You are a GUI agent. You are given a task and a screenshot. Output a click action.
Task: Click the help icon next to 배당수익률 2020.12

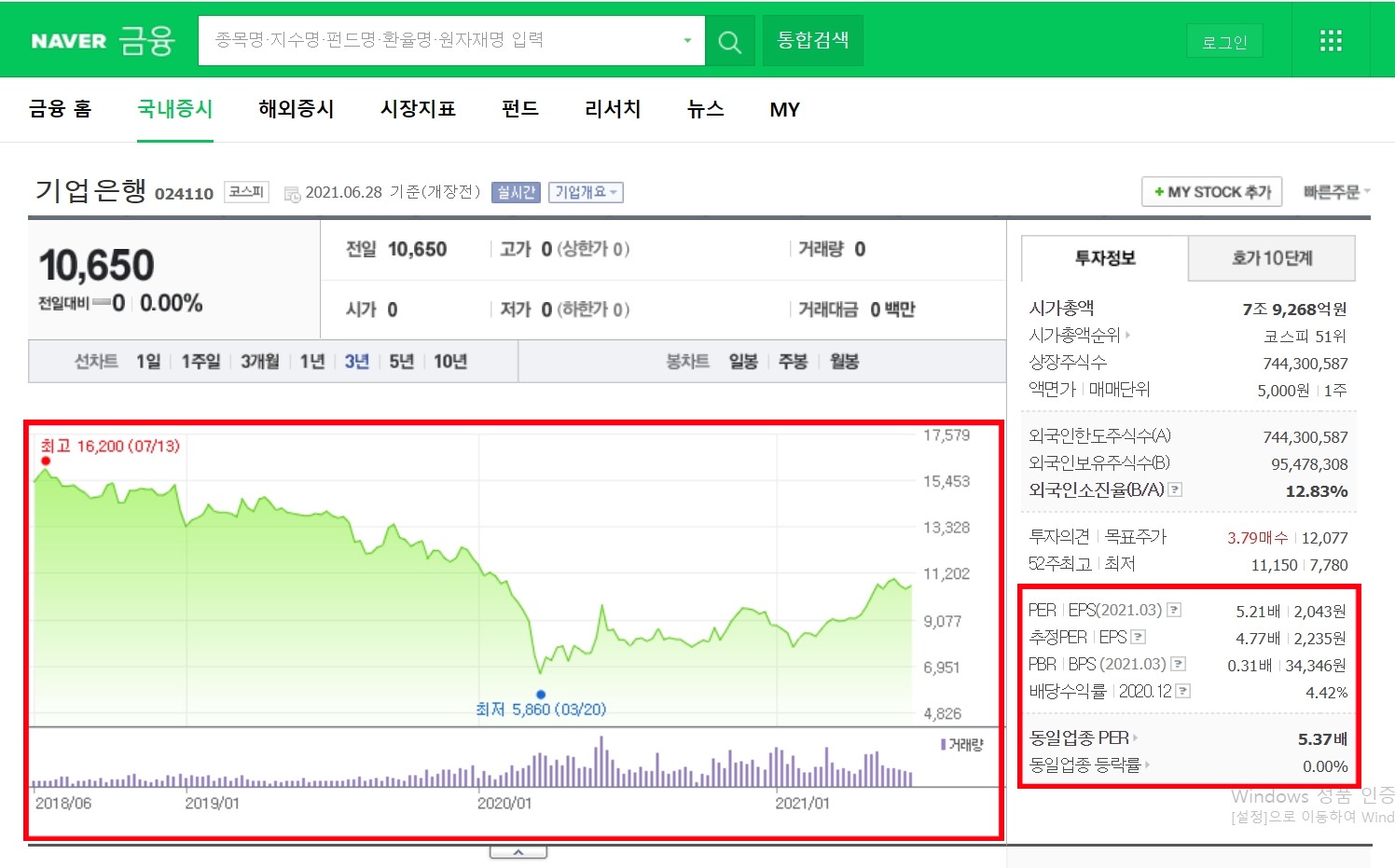click(1183, 691)
